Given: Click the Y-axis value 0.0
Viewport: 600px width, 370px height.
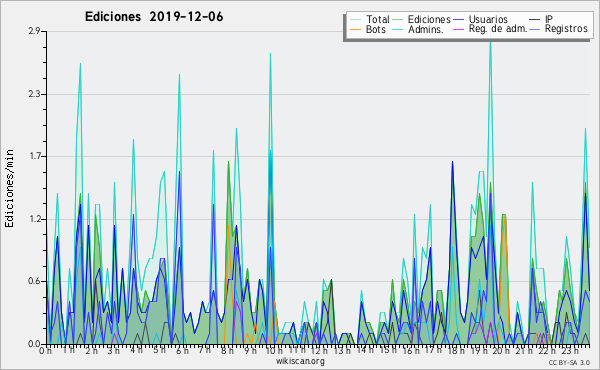Looking at the screenshot, I should click(x=34, y=344).
